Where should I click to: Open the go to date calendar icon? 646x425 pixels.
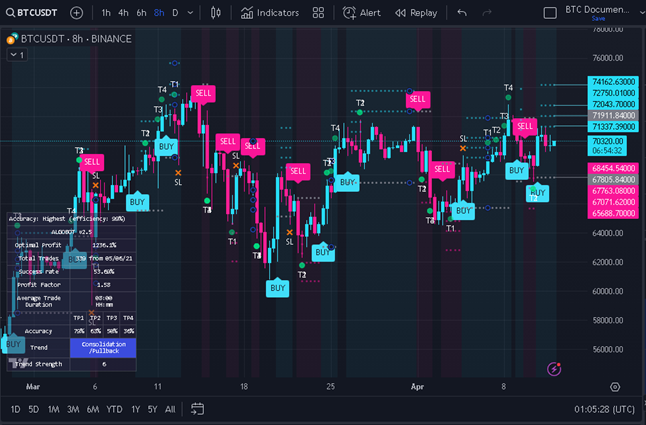coord(197,409)
